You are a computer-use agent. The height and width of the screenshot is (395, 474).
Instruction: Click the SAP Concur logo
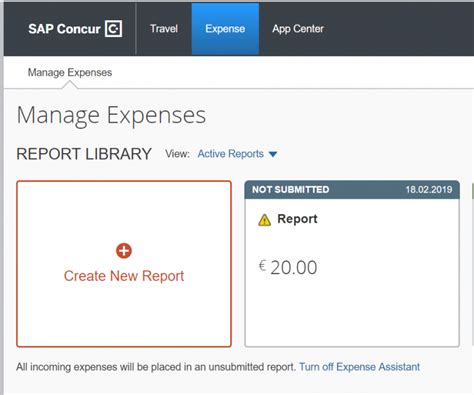coord(75,29)
